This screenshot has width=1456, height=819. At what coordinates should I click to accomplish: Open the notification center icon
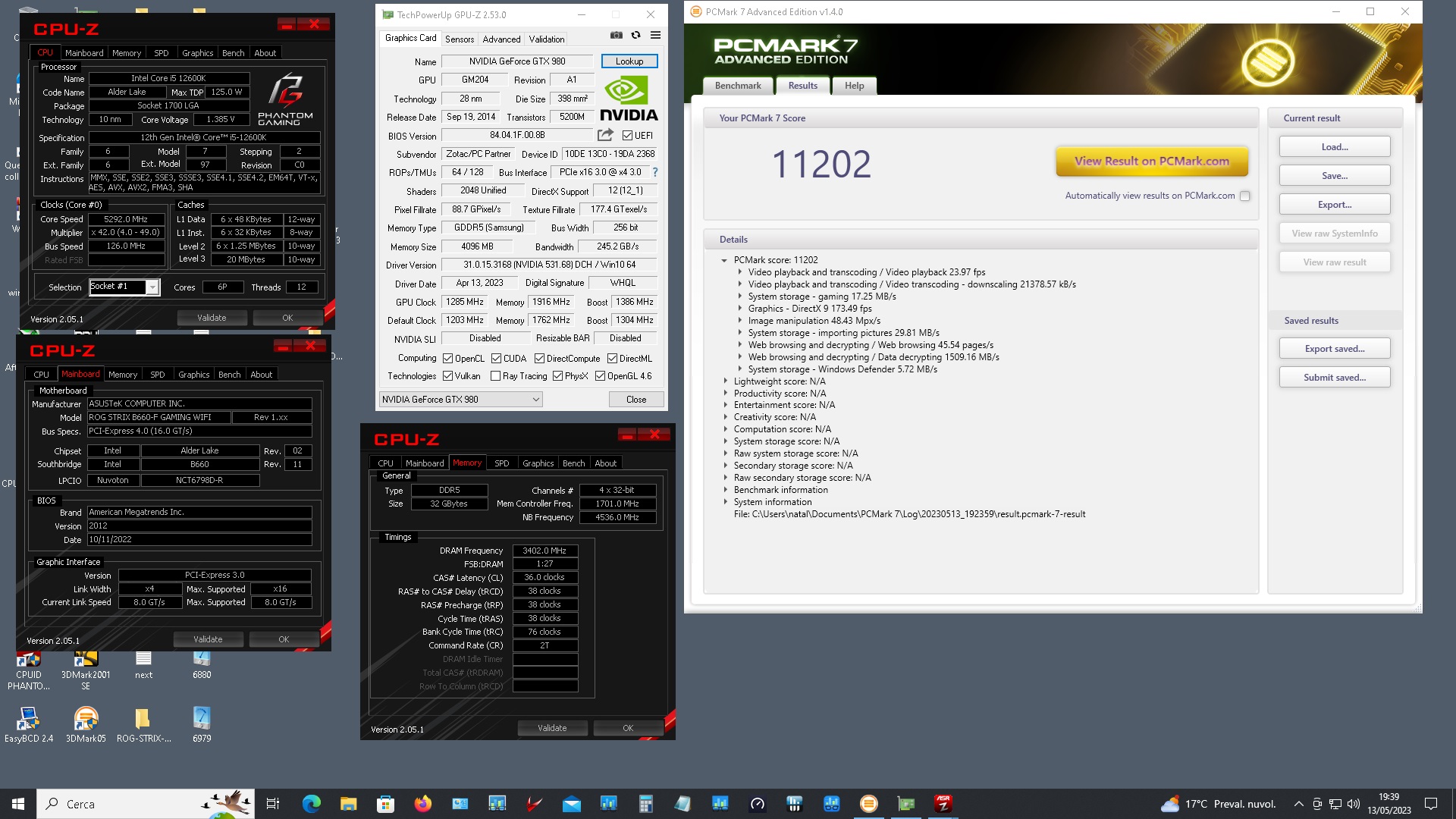click(1431, 804)
